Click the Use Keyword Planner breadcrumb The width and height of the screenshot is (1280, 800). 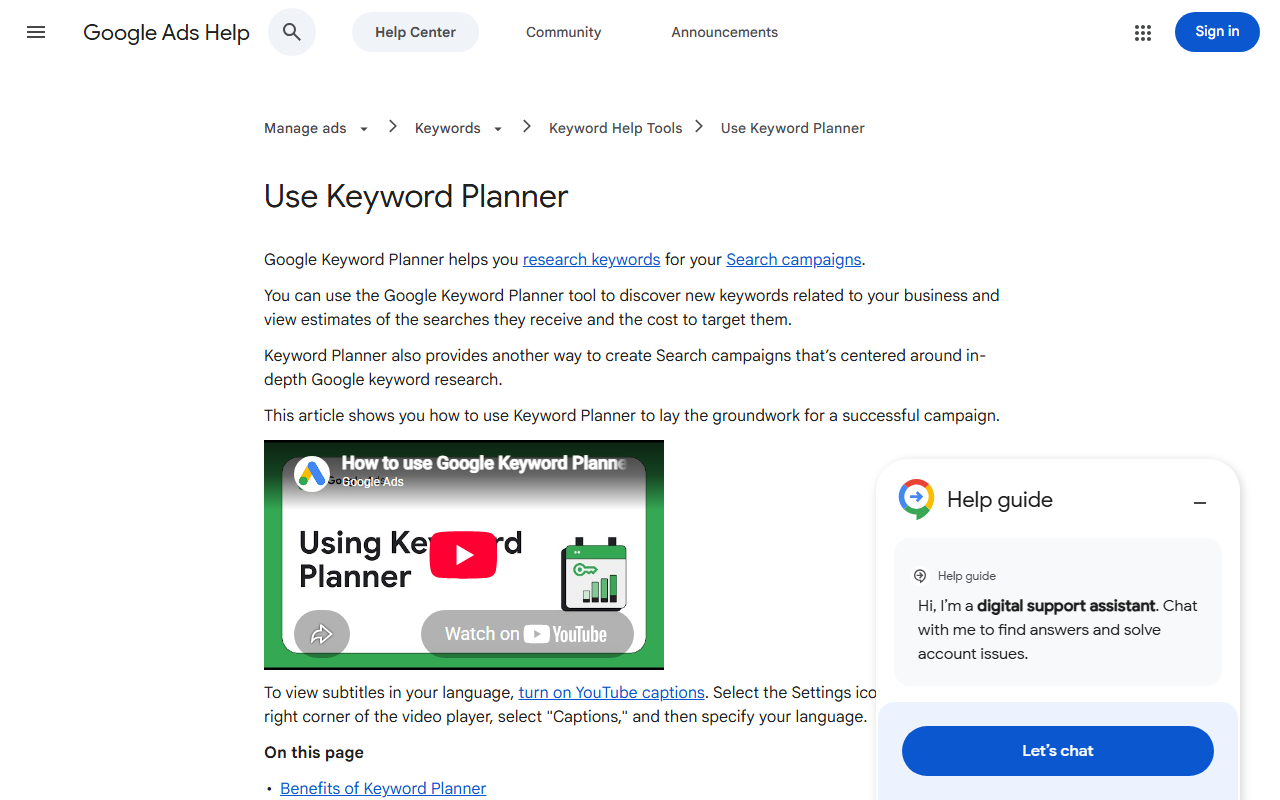point(793,128)
